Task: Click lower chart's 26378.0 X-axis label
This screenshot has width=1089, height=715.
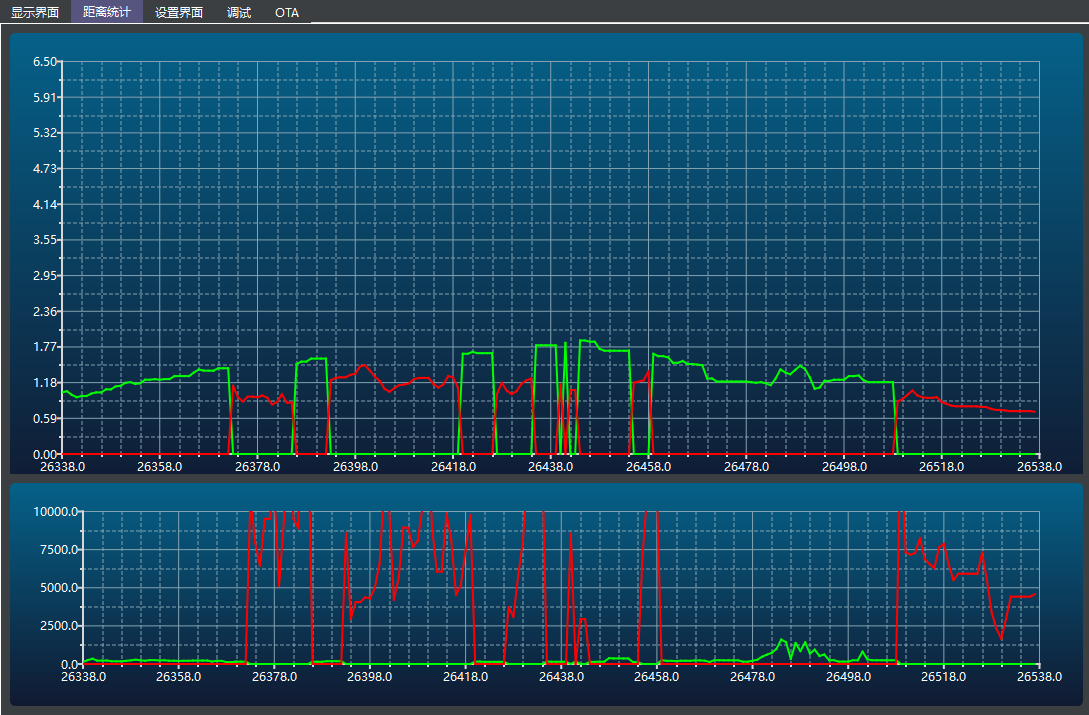Action: (x=275, y=677)
